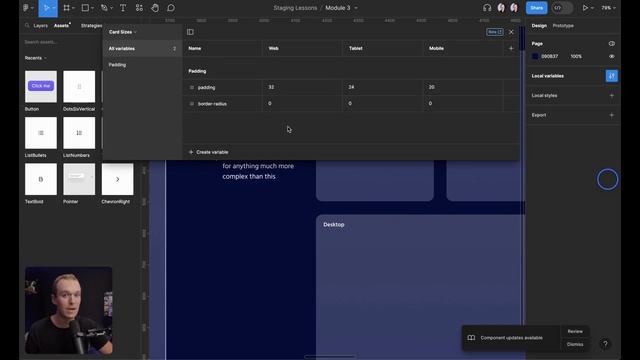Toggle the variables sidebar panel icon

point(190,32)
